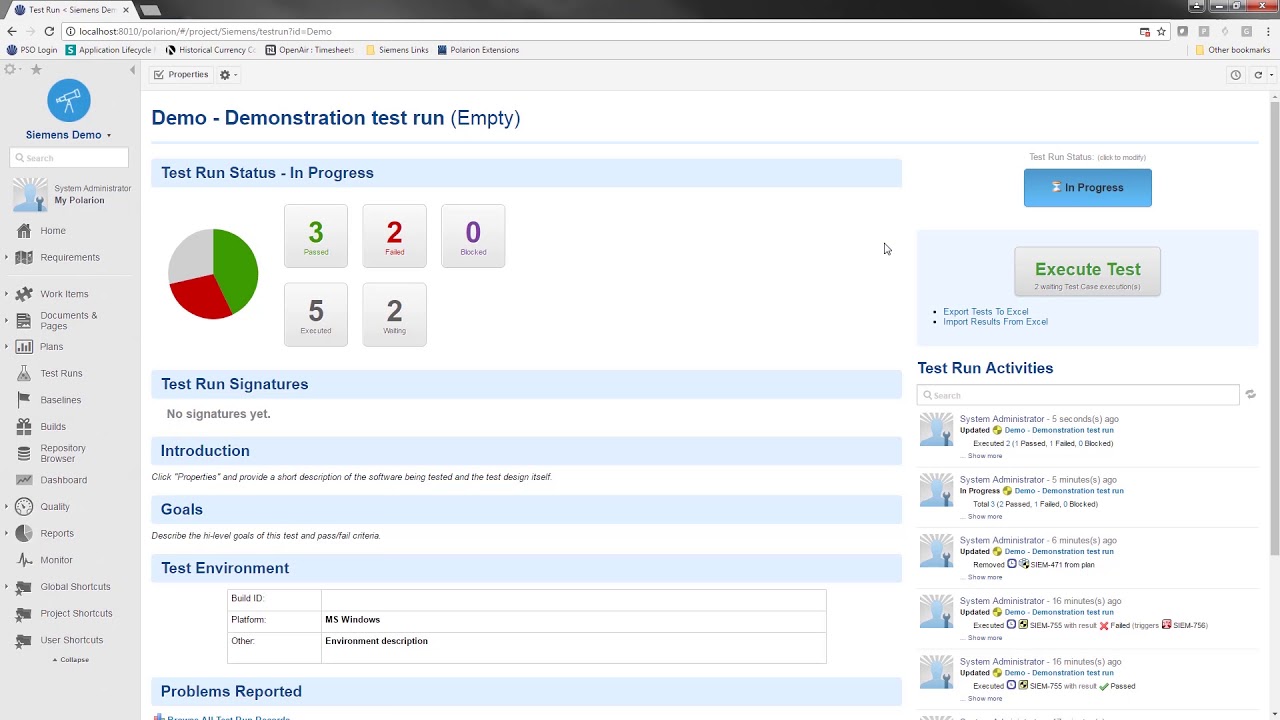Viewport: 1280px width, 720px height.
Task: Open the Other bookmarks folder
Action: [1232, 50]
